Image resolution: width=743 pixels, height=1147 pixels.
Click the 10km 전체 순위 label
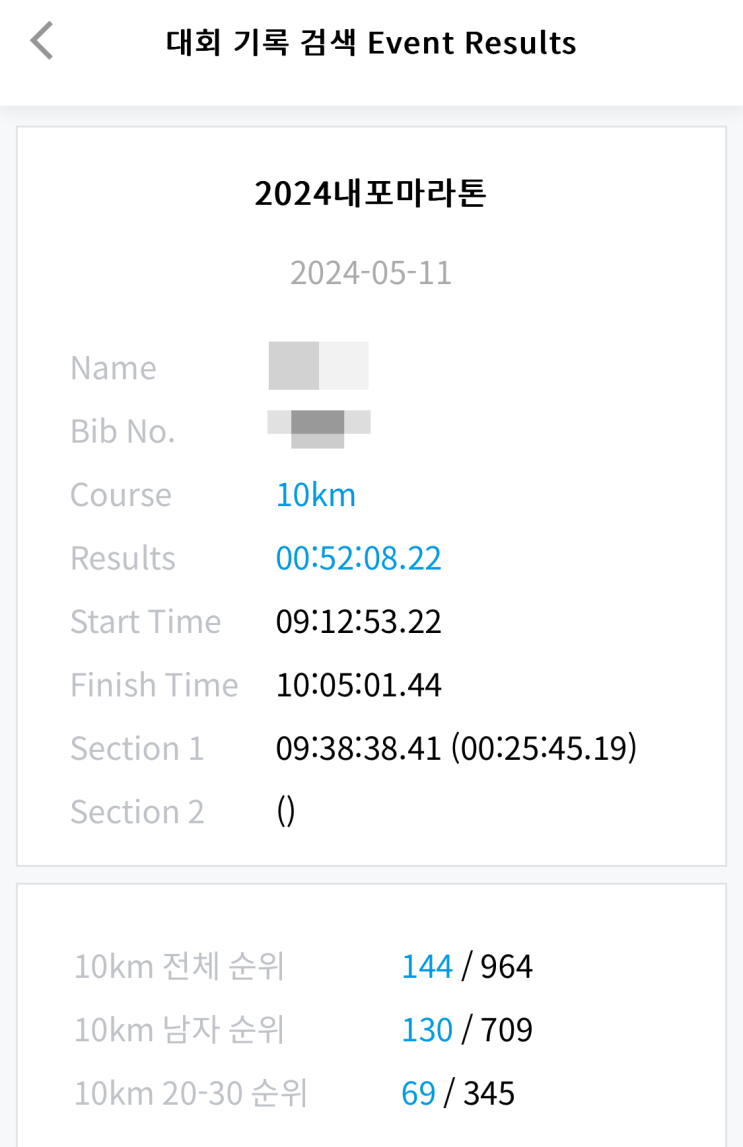tap(180, 967)
